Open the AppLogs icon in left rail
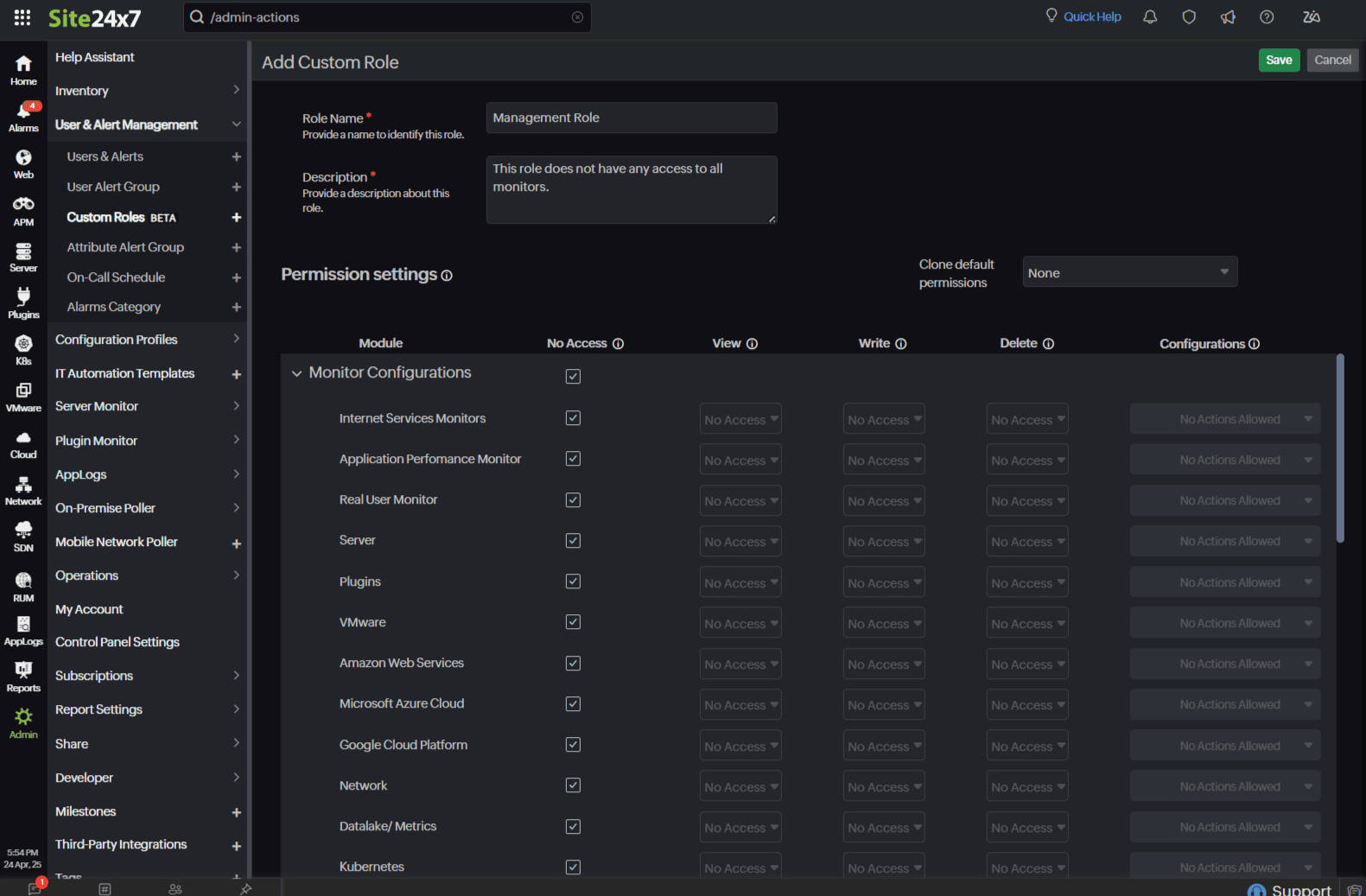 (23, 632)
